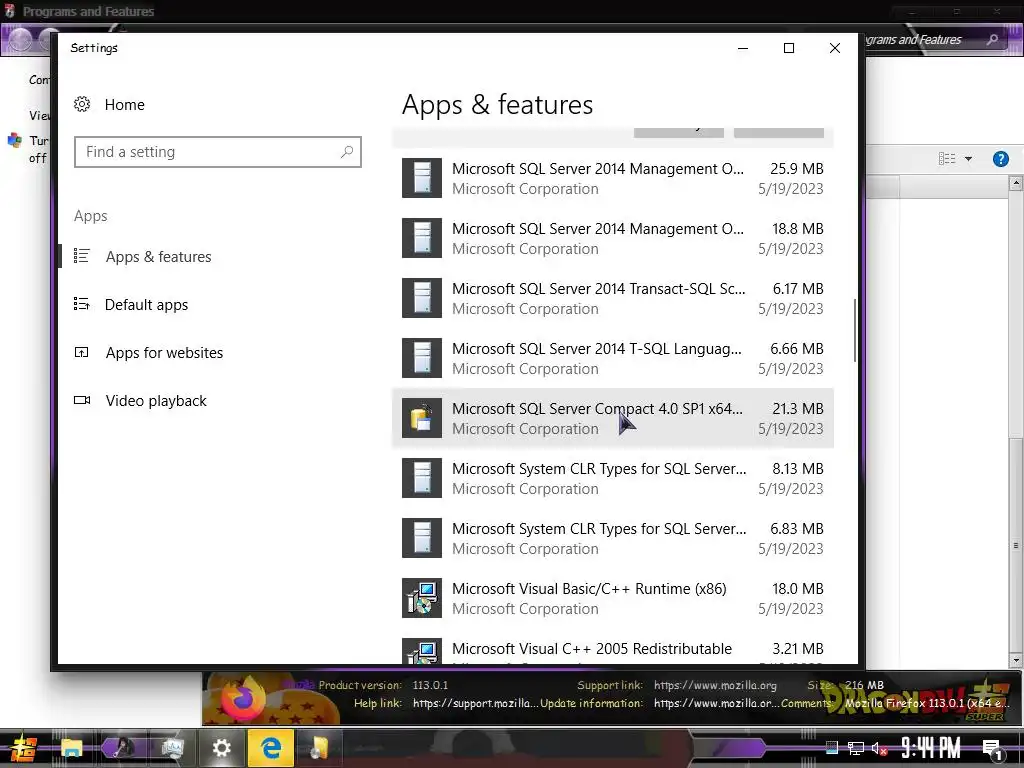The width and height of the screenshot is (1024, 768).
Task: Open the yellow folder taskbar app
Action: [x=319, y=748]
